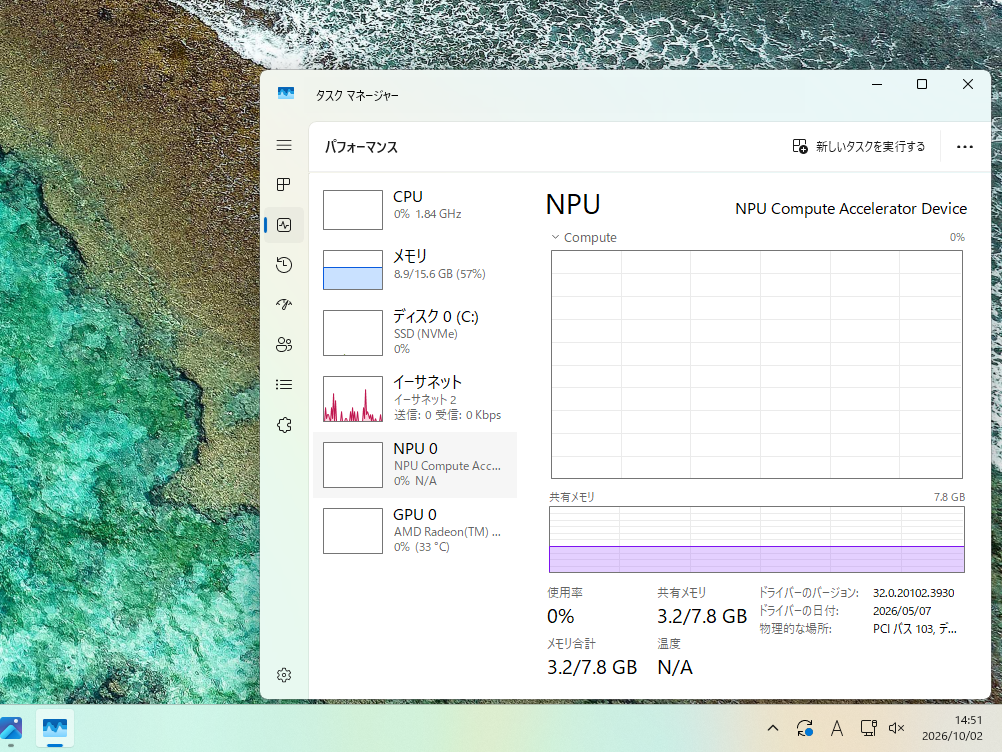The width and height of the screenshot is (1002, 752).
Task: Click the sync update tray icon
Action: tap(805, 728)
